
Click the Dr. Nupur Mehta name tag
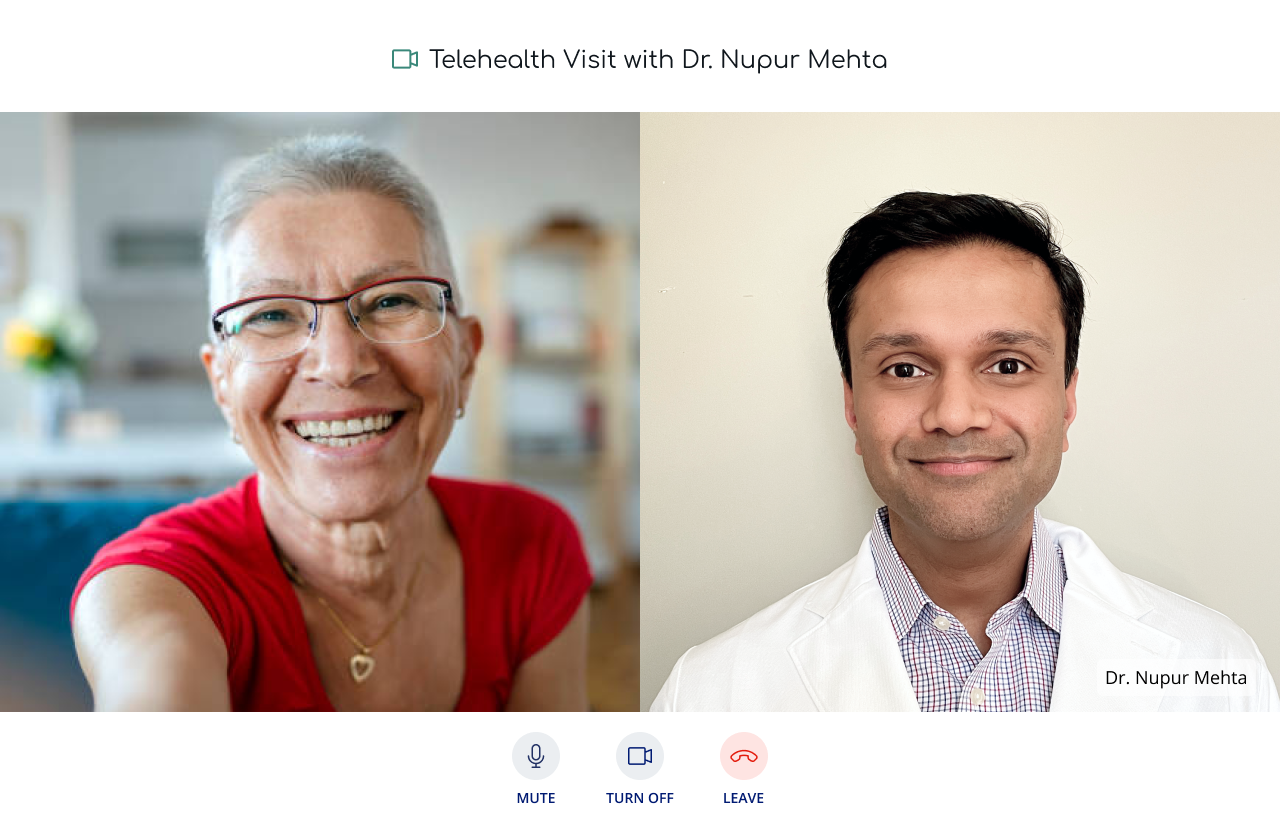click(x=1176, y=678)
